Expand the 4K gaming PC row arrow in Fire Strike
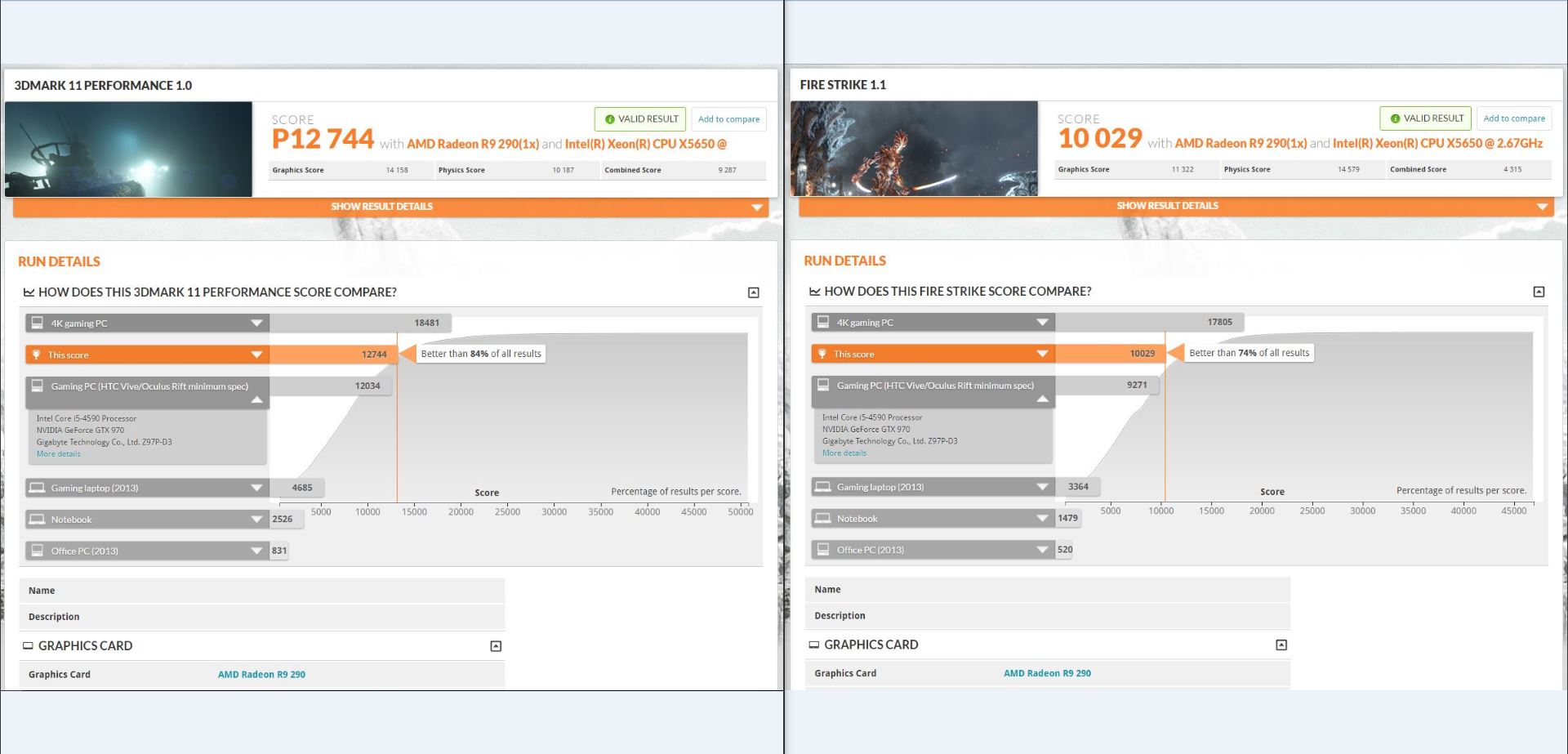Screen dimensions: 1568x754 click(1042, 323)
